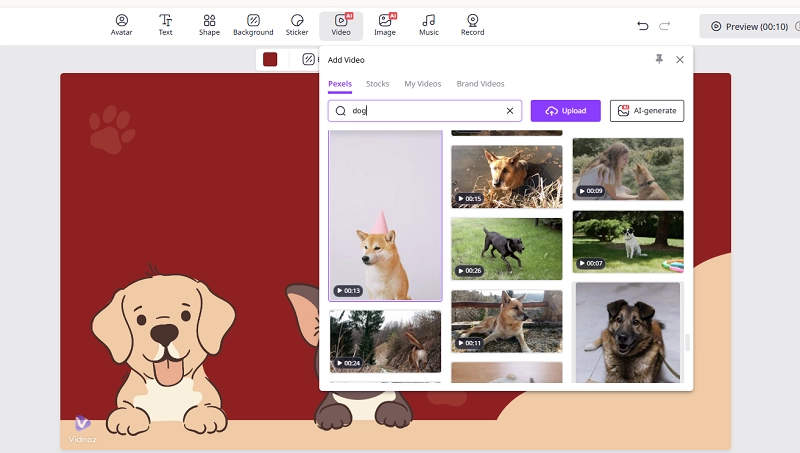The width and height of the screenshot is (800, 453).
Task: Select the German shepherd video 00:15
Action: point(507,177)
